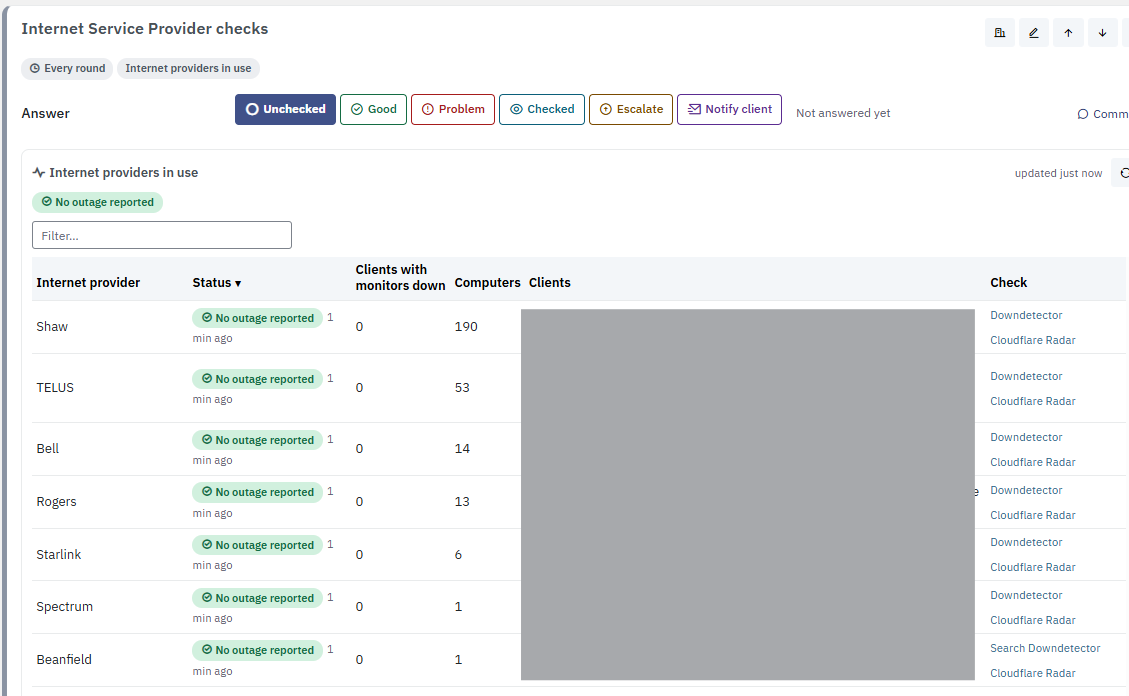Viewport: 1129px width, 696px height.
Task: Open Downdetector link for TELUS
Action: [x=1026, y=376]
